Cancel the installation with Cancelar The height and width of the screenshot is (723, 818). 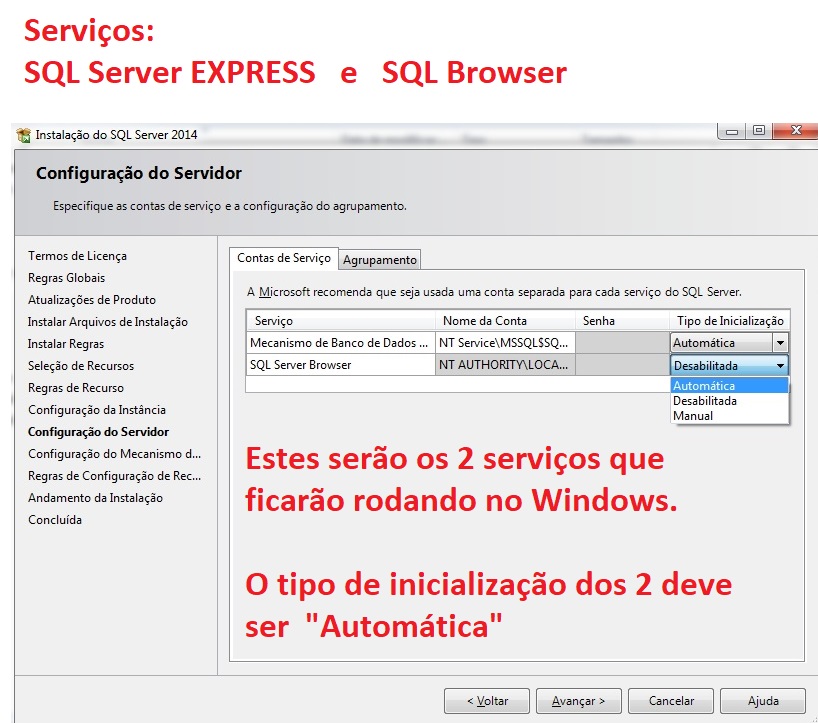671,701
